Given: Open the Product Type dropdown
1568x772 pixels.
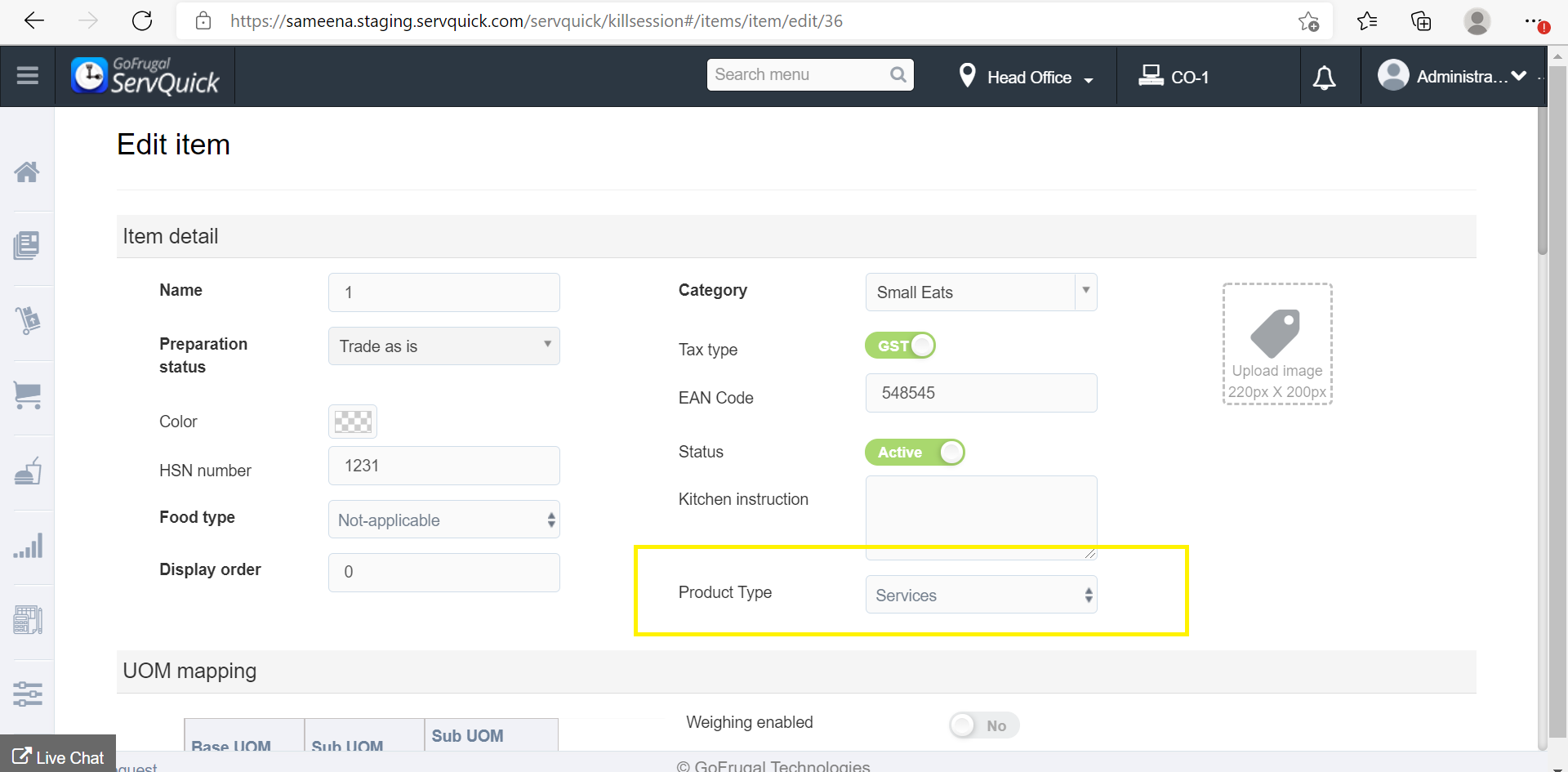Looking at the screenshot, I should point(981,596).
